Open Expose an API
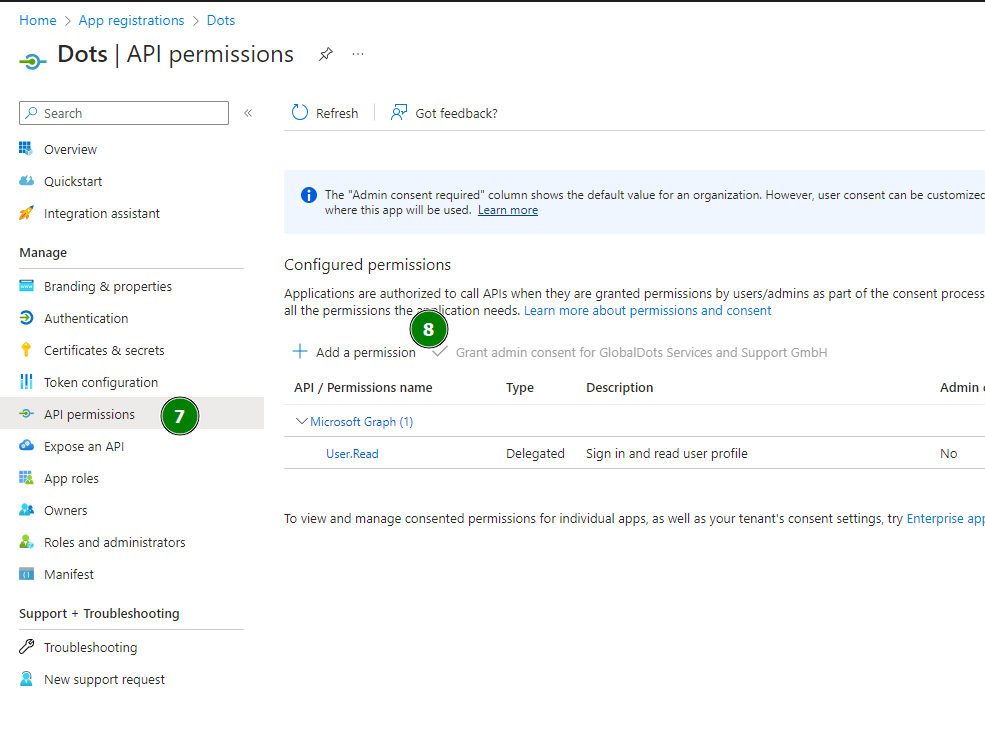 [x=84, y=447]
